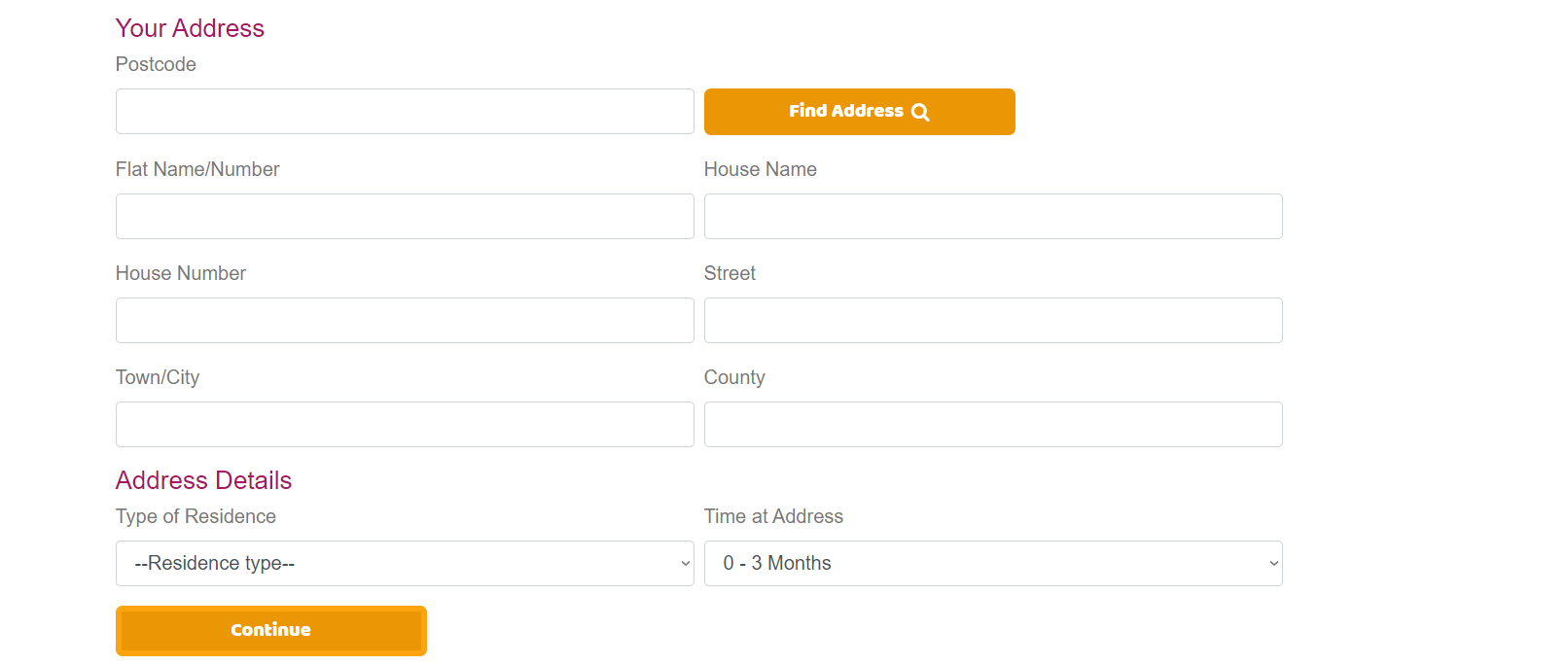Click the Street input field
Viewport: 1568px width, 665px height.
(992, 320)
